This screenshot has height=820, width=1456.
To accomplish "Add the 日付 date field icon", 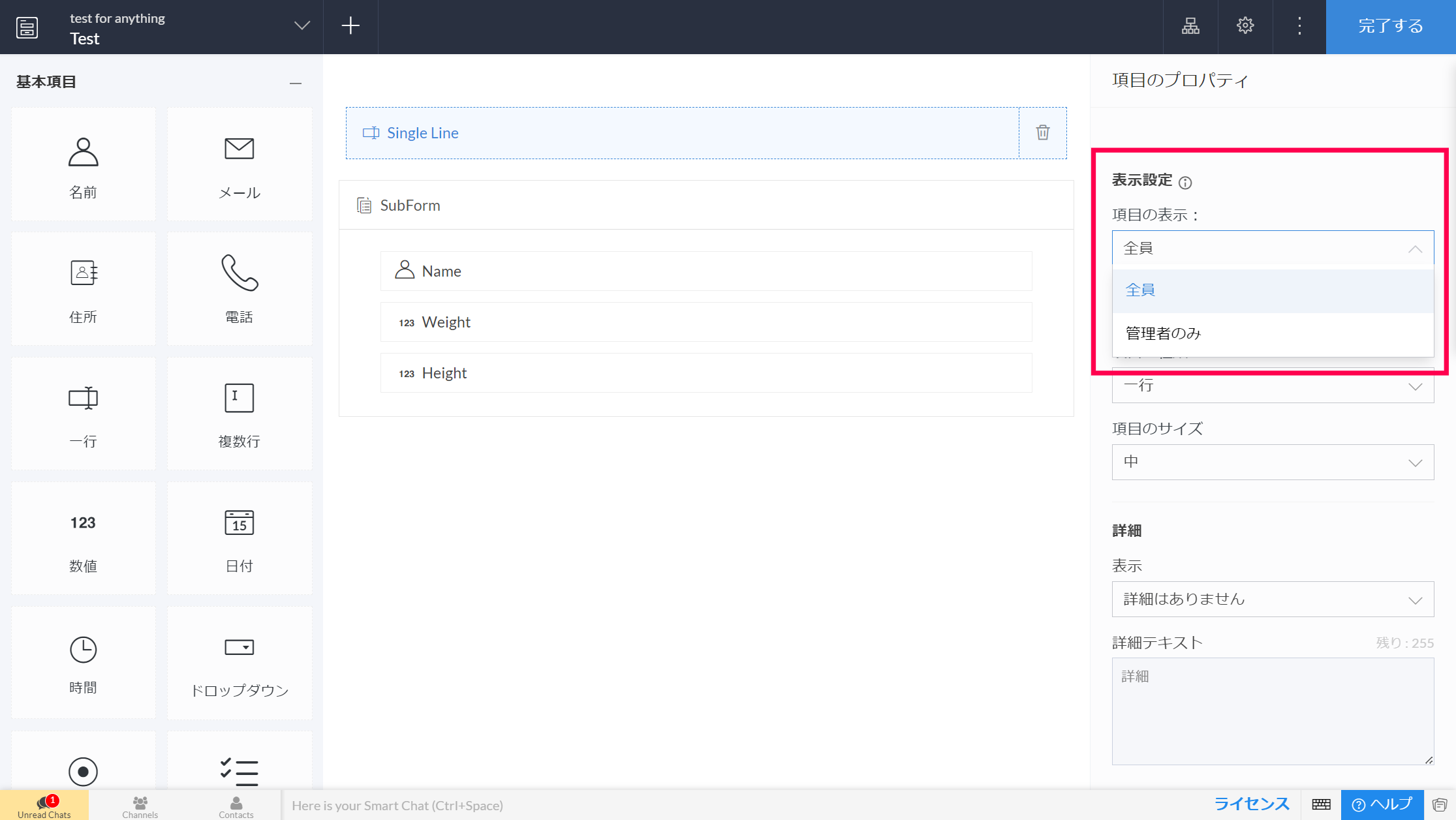I will coord(239,538).
